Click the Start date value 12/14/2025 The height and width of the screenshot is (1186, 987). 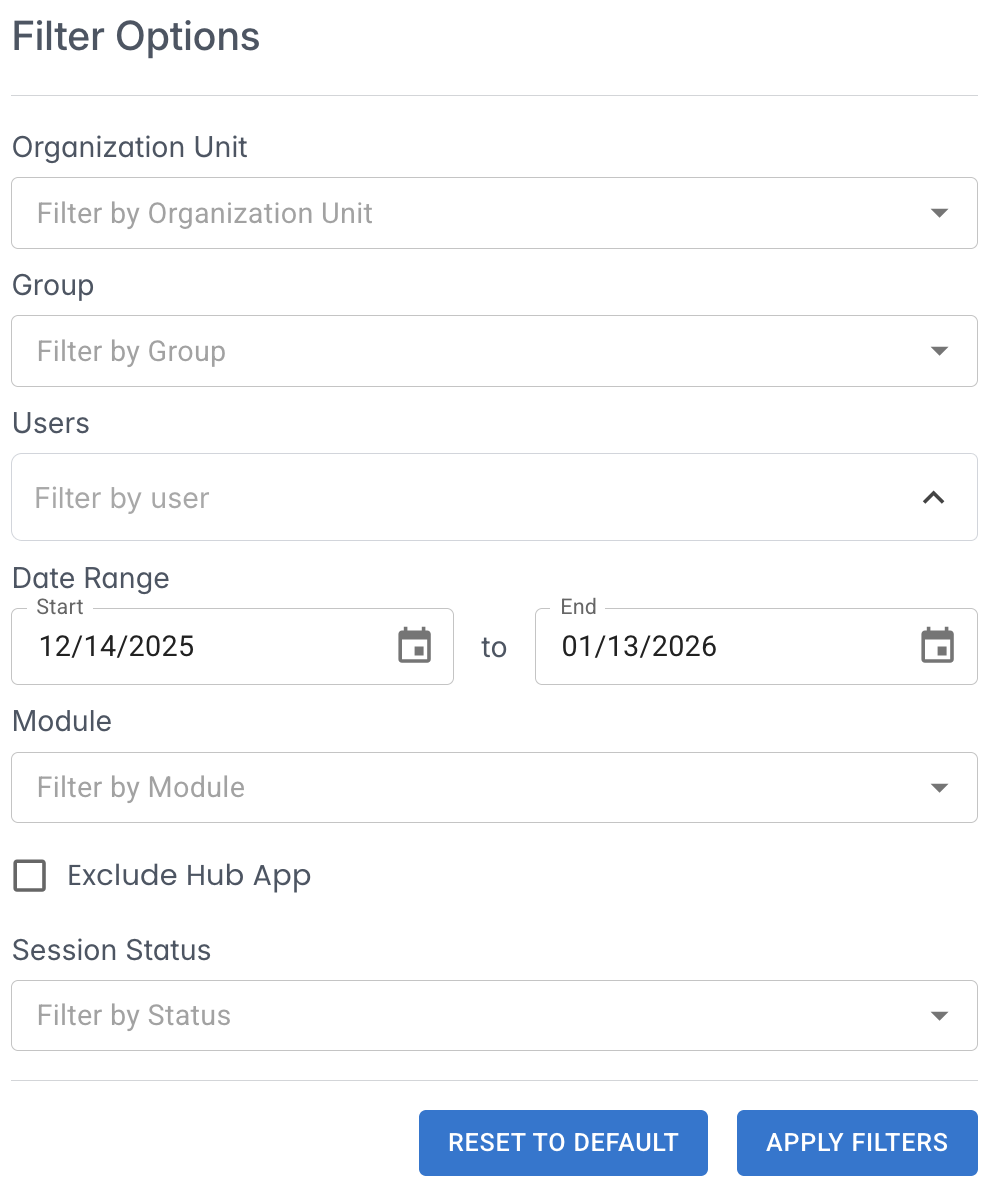click(117, 646)
